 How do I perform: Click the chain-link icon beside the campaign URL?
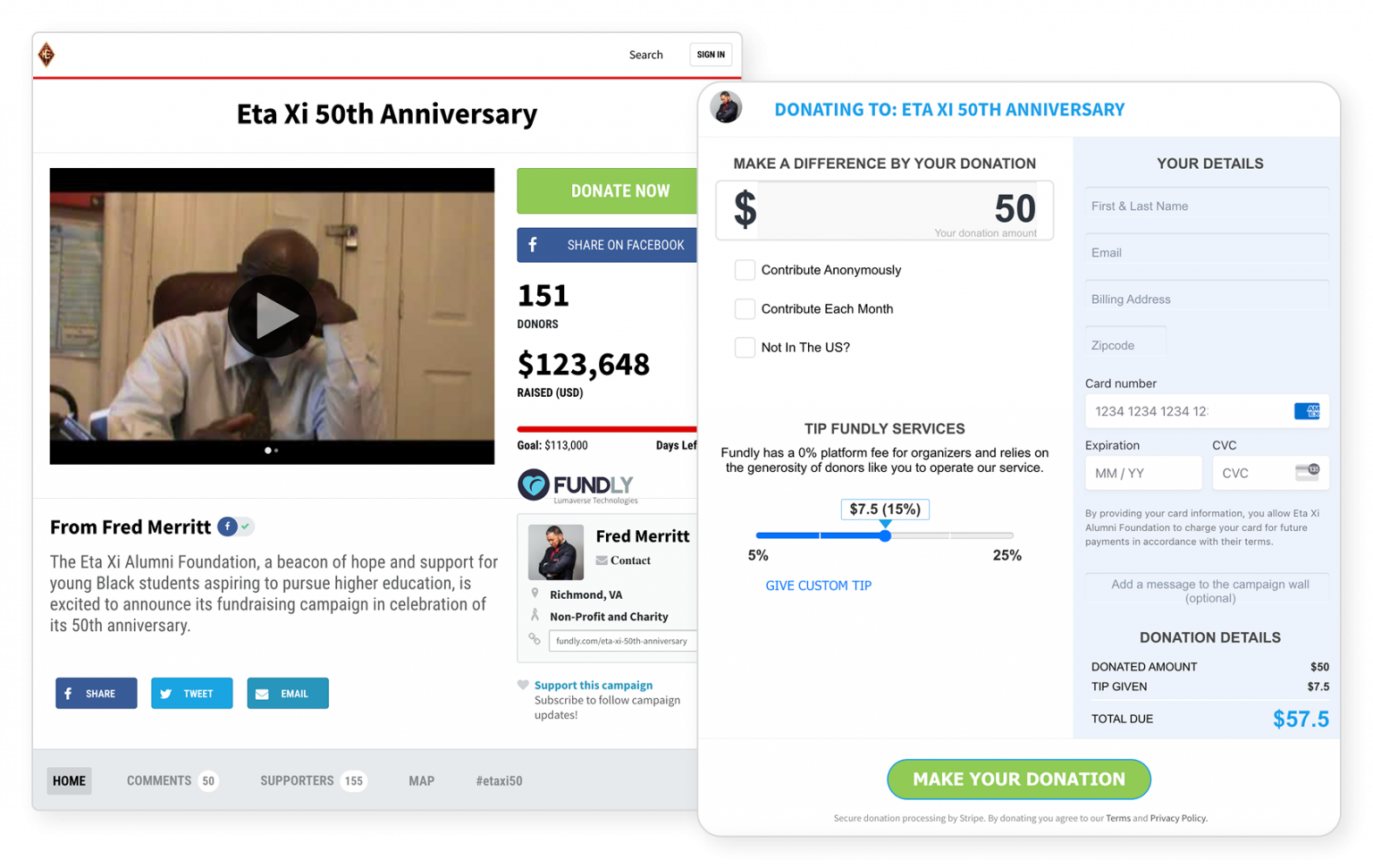coord(535,639)
